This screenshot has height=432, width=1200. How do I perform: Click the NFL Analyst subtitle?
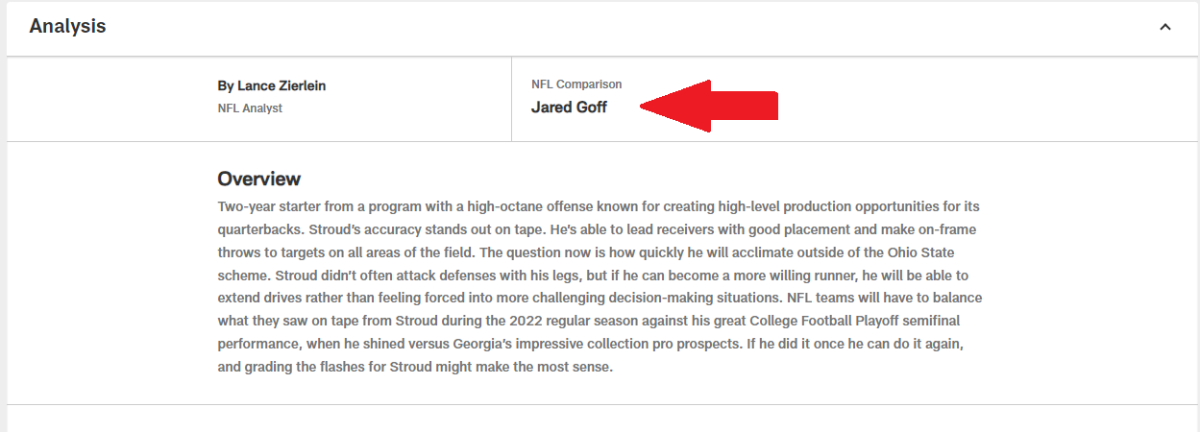pyautogui.click(x=250, y=108)
